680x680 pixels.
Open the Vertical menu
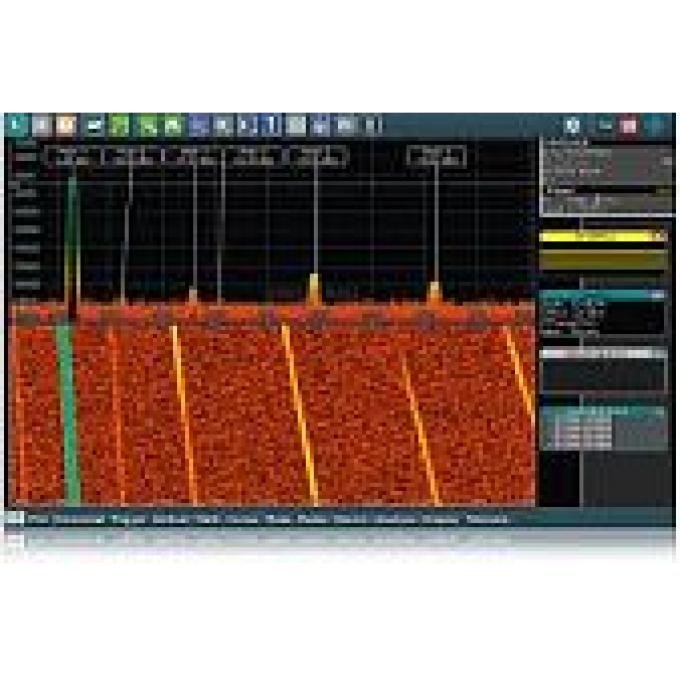[170, 519]
